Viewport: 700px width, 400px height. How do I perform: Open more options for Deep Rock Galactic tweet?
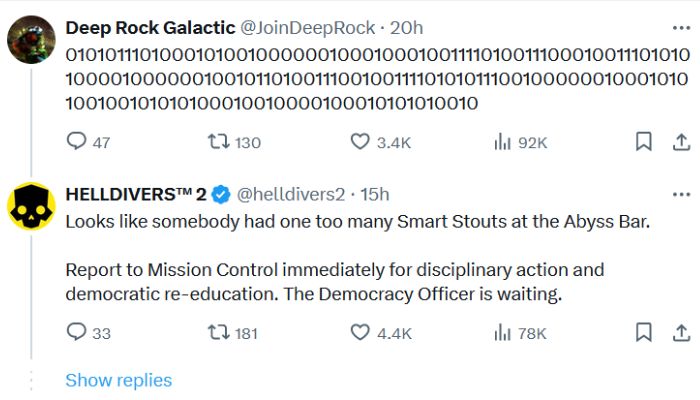point(681,26)
